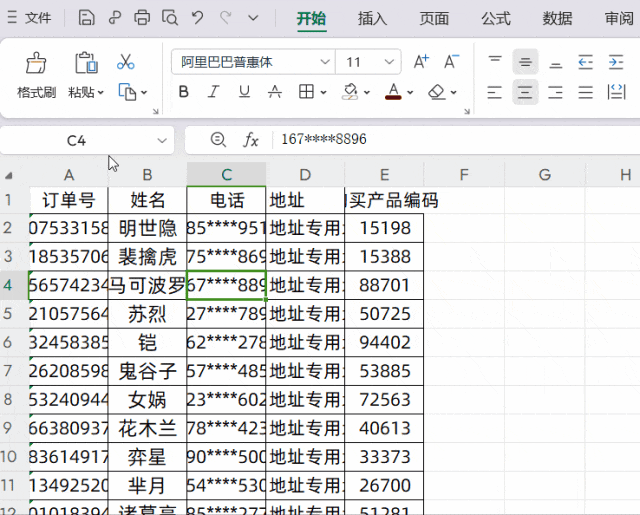Click the Borders icon
The width and height of the screenshot is (640, 515).
pyautogui.click(x=306, y=92)
